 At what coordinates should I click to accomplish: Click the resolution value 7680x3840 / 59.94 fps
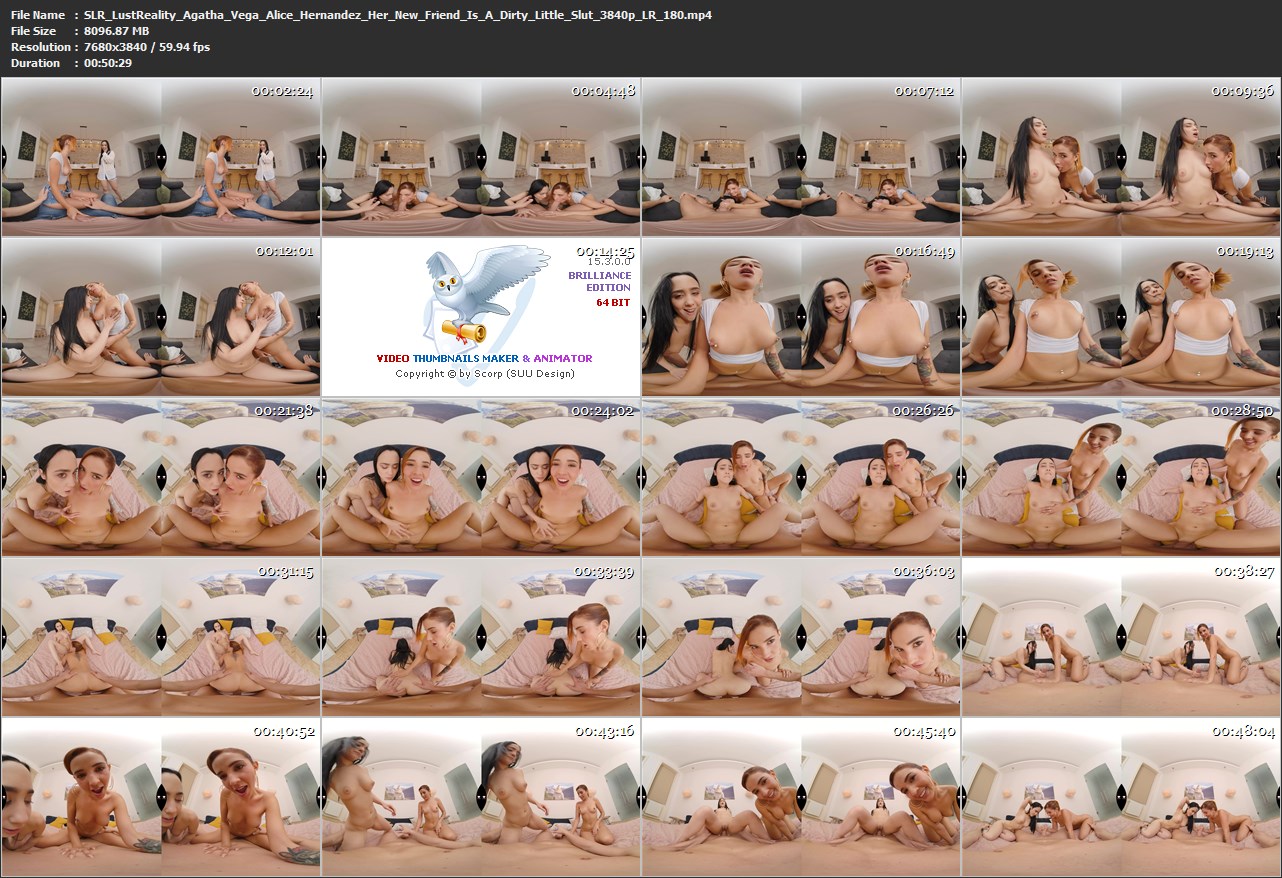[147, 47]
